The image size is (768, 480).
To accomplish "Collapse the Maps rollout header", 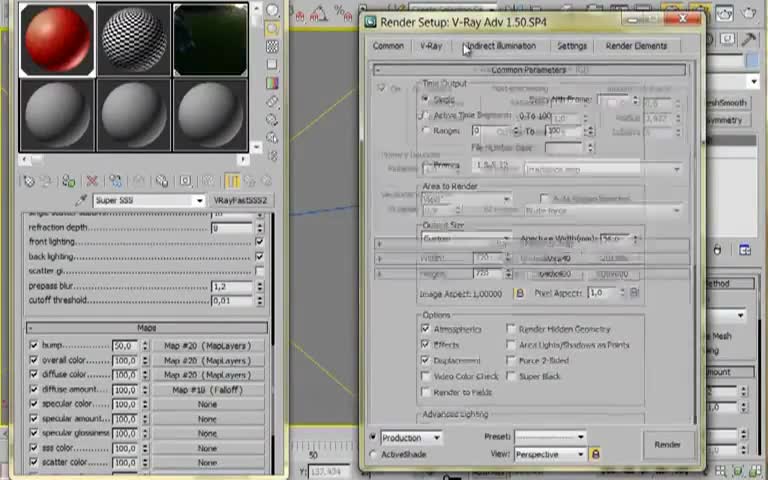I will [x=146, y=328].
